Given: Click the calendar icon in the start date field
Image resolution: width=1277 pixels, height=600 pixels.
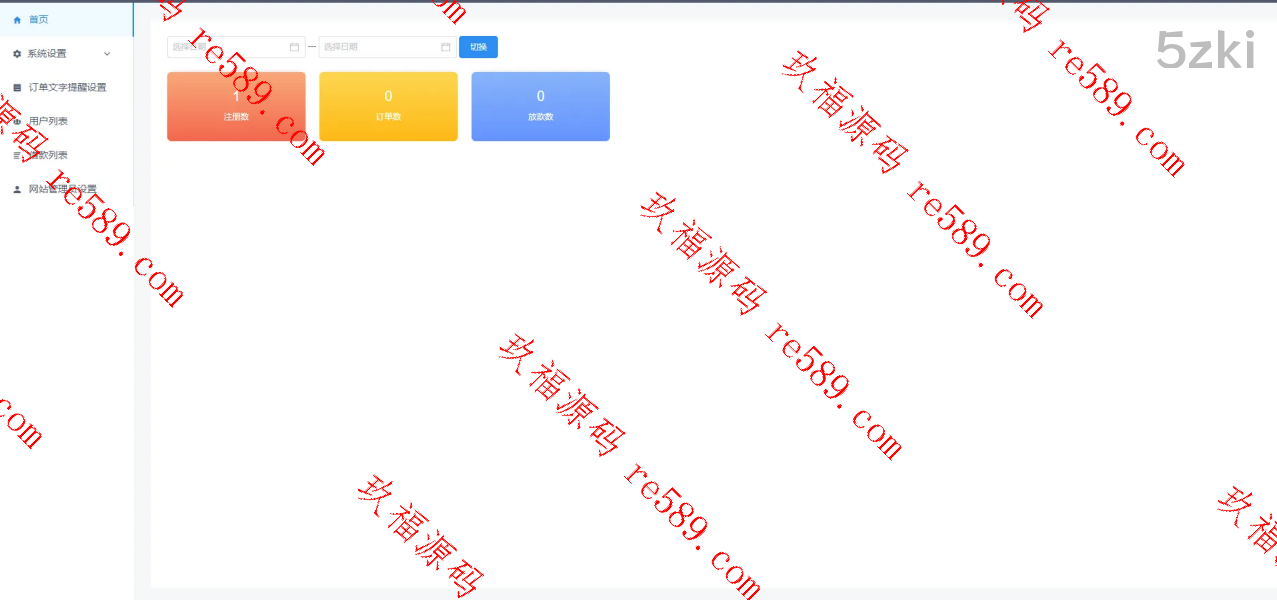Looking at the screenshot, I should [x=294, y=47].
